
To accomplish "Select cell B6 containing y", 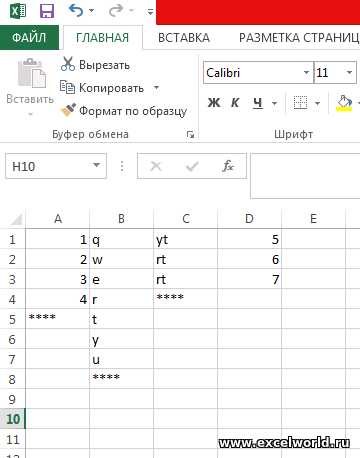I will pos(122,339).
